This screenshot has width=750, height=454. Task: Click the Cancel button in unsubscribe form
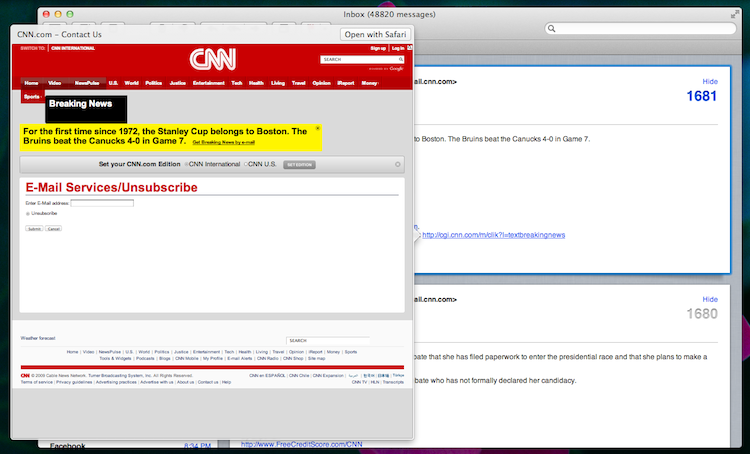point(54,229)
